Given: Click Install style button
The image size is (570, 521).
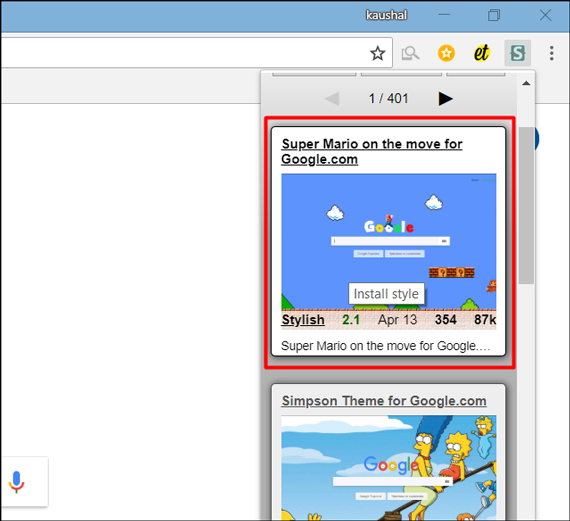Looking at the screenshot, I should (x=386, y=293).
